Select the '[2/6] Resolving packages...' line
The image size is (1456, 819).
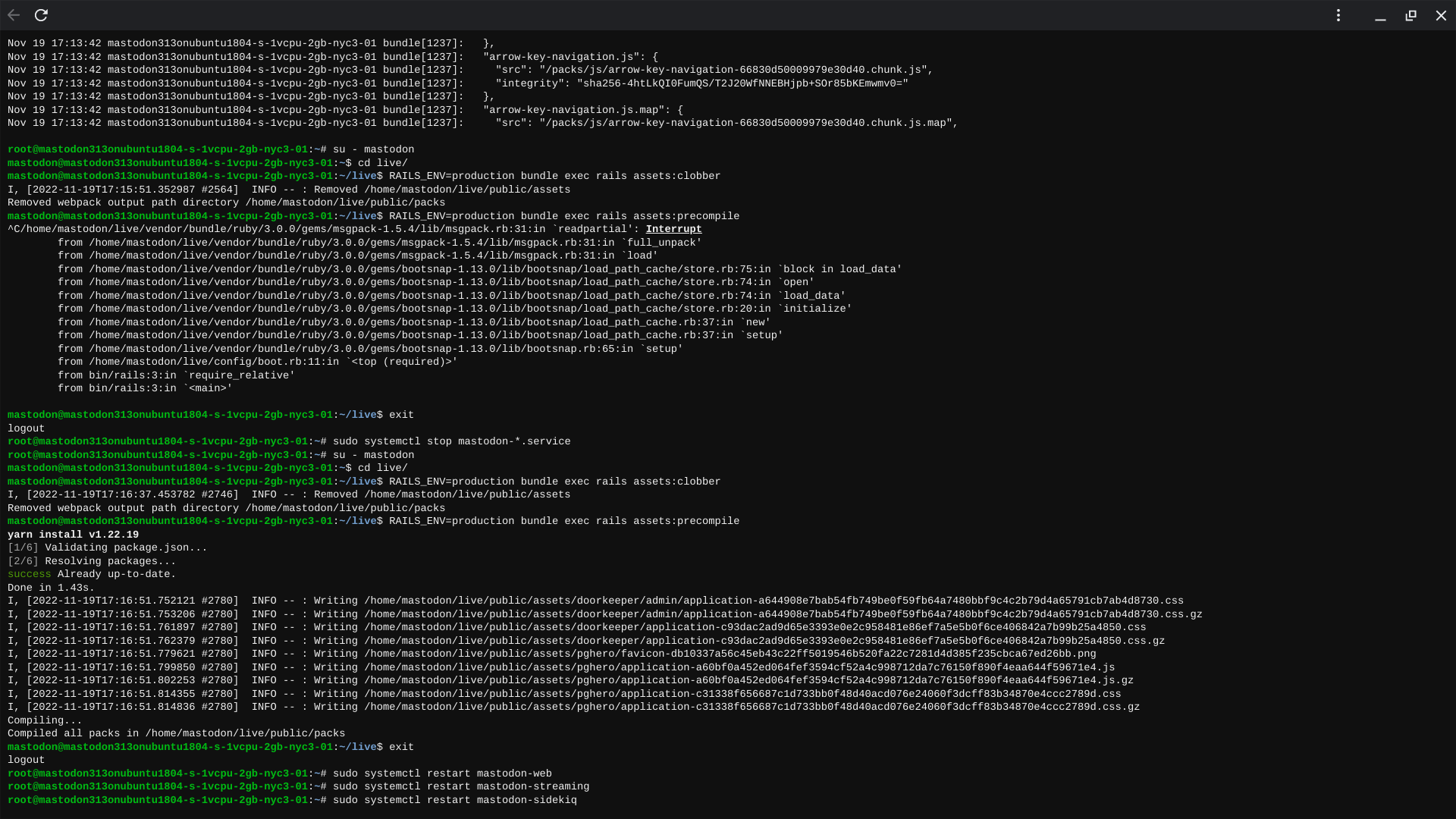coord(91,560)
